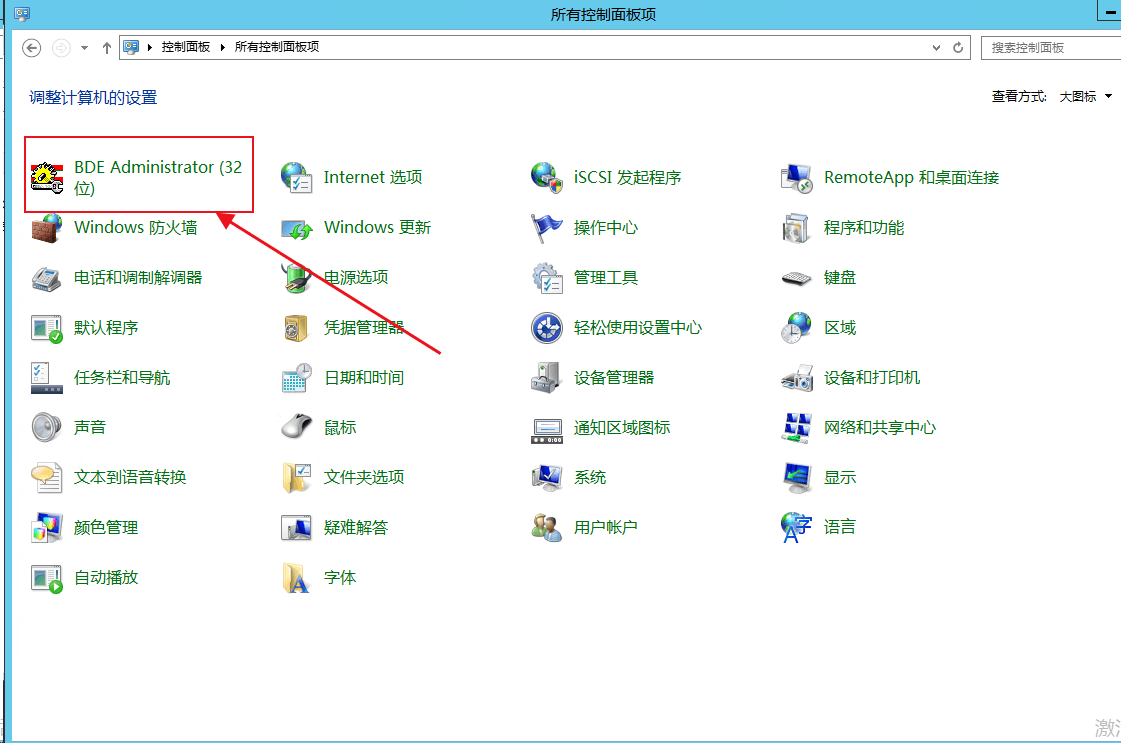This screenshot has width=1121, height=743.
Task: Click window system menu icon in title bar
Action: 21,14
